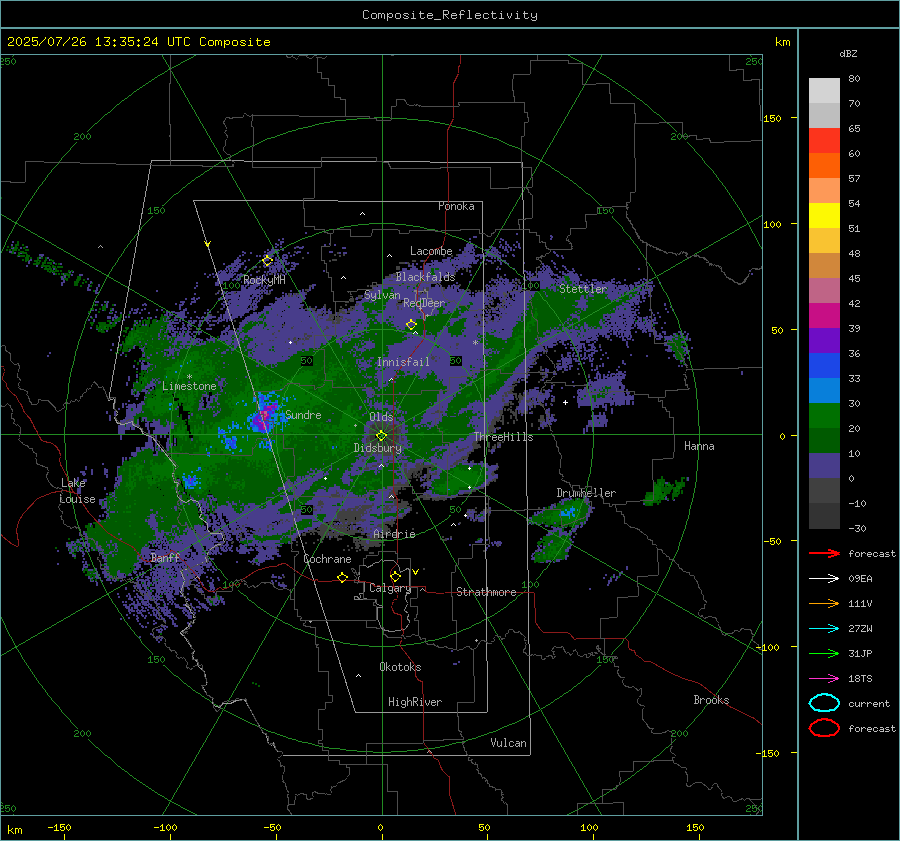Viewport: 900px width, 841px height.
Task: Click the Airdrie city label
Action: [x=394, y=534]
